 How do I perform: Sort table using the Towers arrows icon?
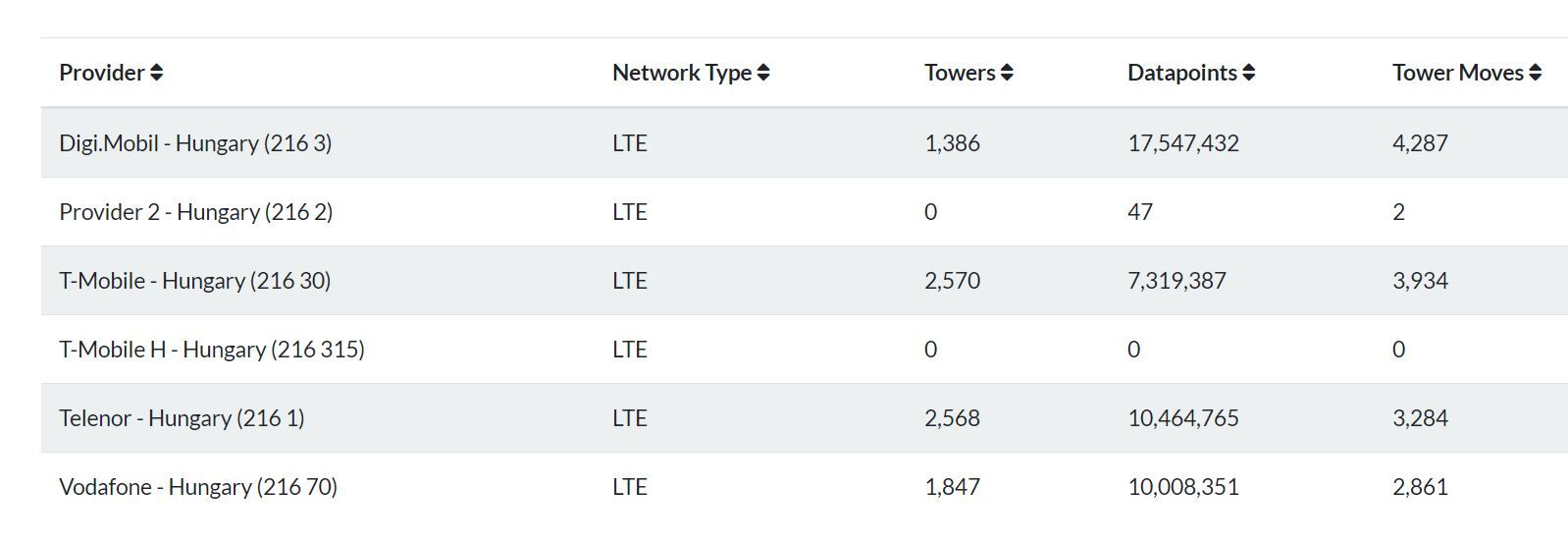(1007, 73)
